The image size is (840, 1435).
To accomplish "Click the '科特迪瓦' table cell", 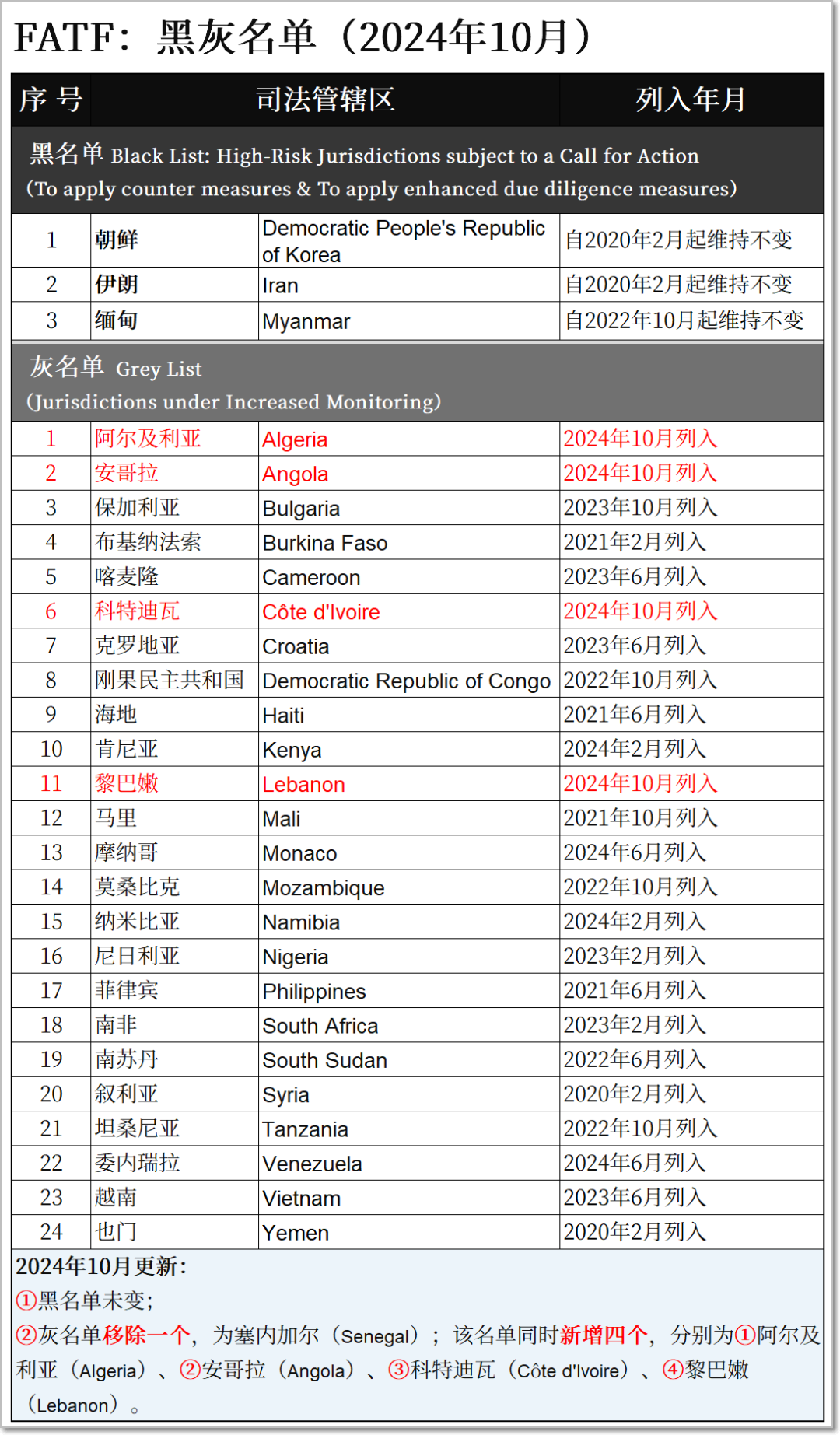I will coord(174,611).
